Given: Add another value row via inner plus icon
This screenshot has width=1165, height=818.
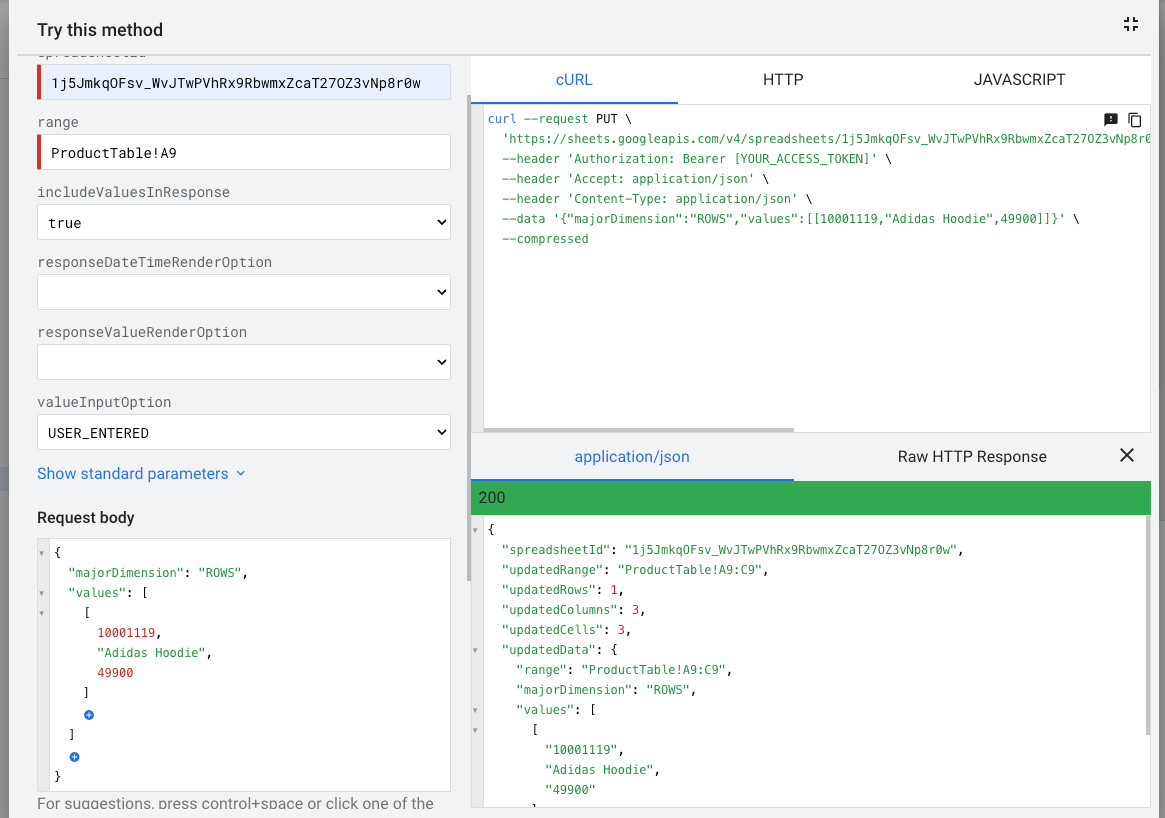Looking at the screenshot, I should 89,715.
